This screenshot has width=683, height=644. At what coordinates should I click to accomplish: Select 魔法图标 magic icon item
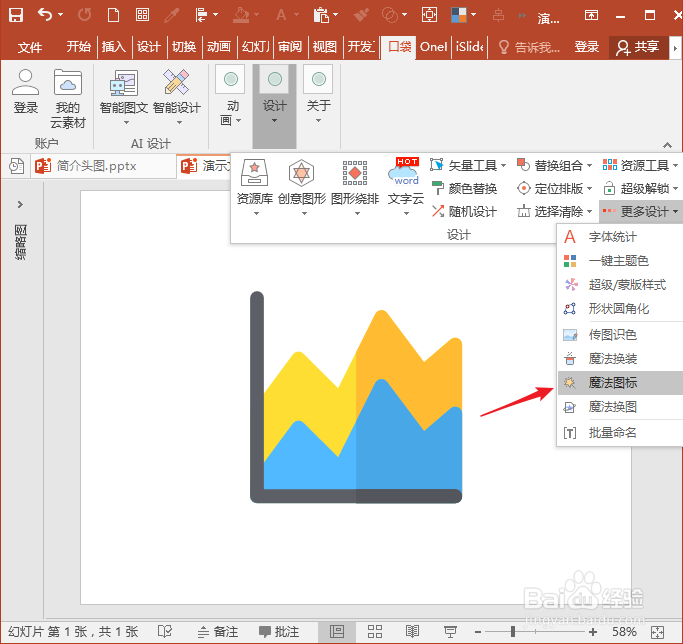(x=620, y=383)
